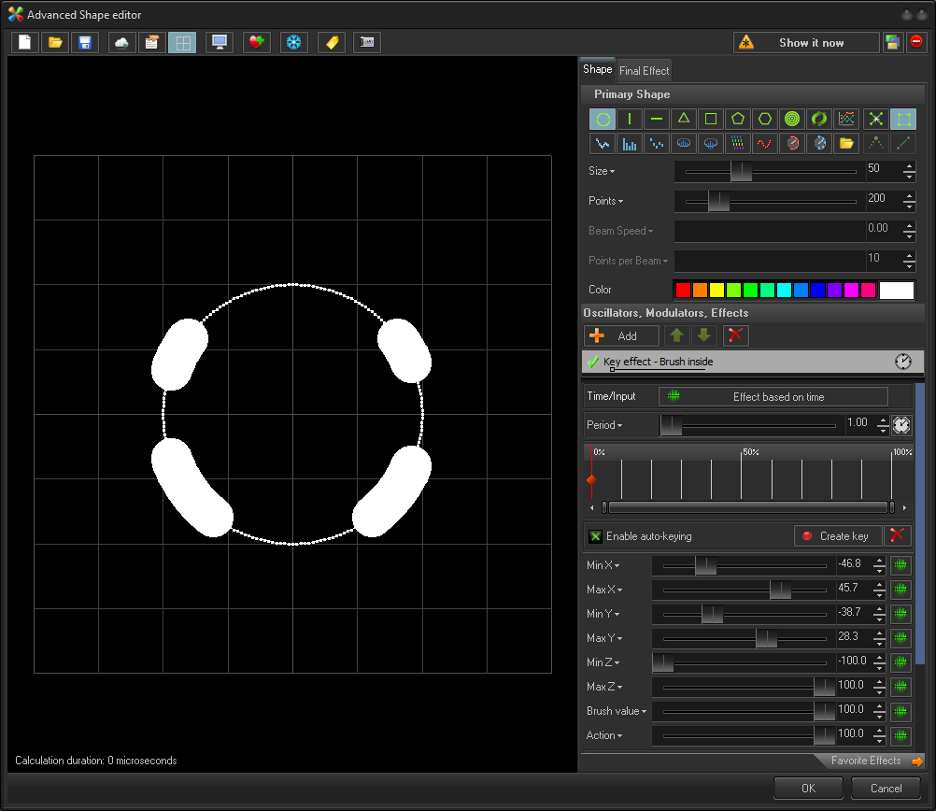
Task: Expand the Size dropdown label
Action: [x=602, y=171]
